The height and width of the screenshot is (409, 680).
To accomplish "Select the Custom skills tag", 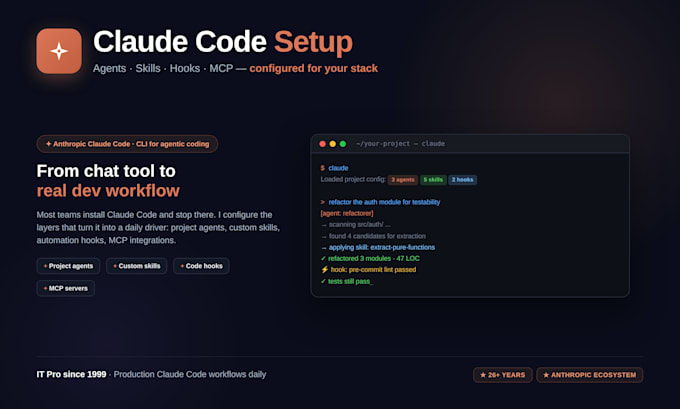I will (x=137, y=266).
